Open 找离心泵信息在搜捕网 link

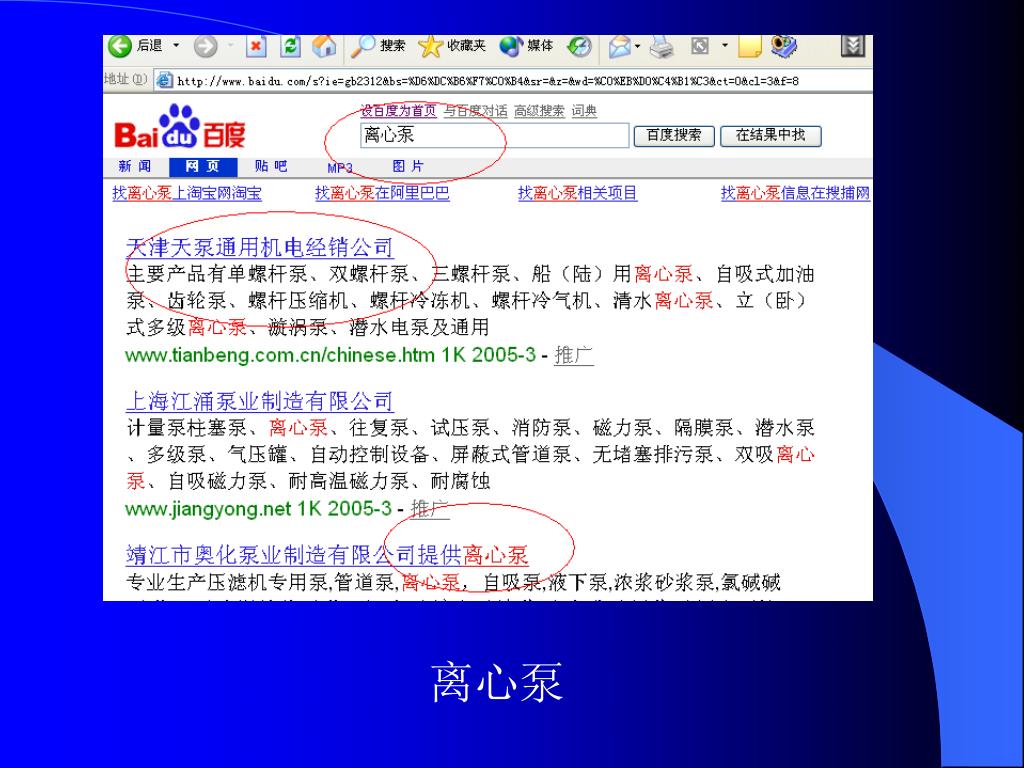795,193
